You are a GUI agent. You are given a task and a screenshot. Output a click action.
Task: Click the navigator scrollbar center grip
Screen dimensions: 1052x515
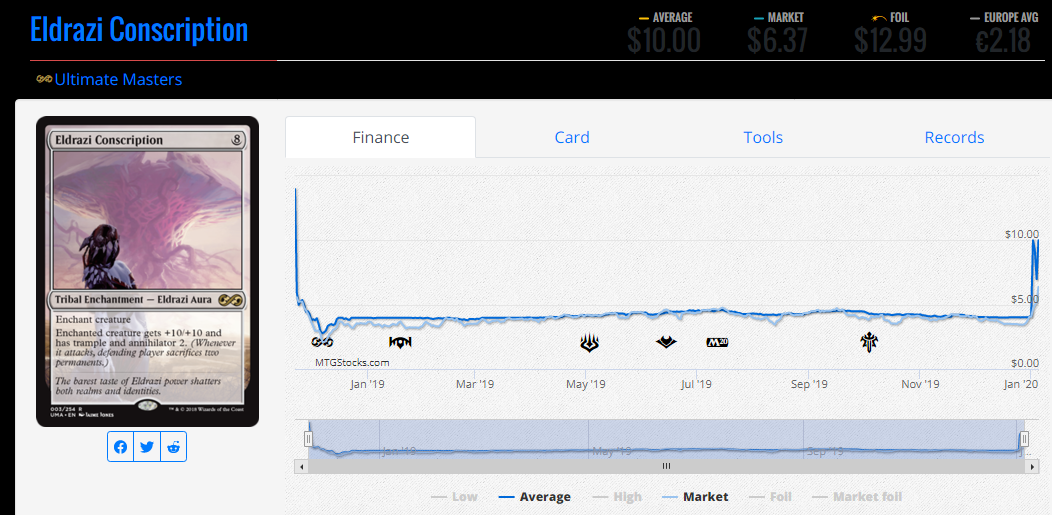point(666,466)
